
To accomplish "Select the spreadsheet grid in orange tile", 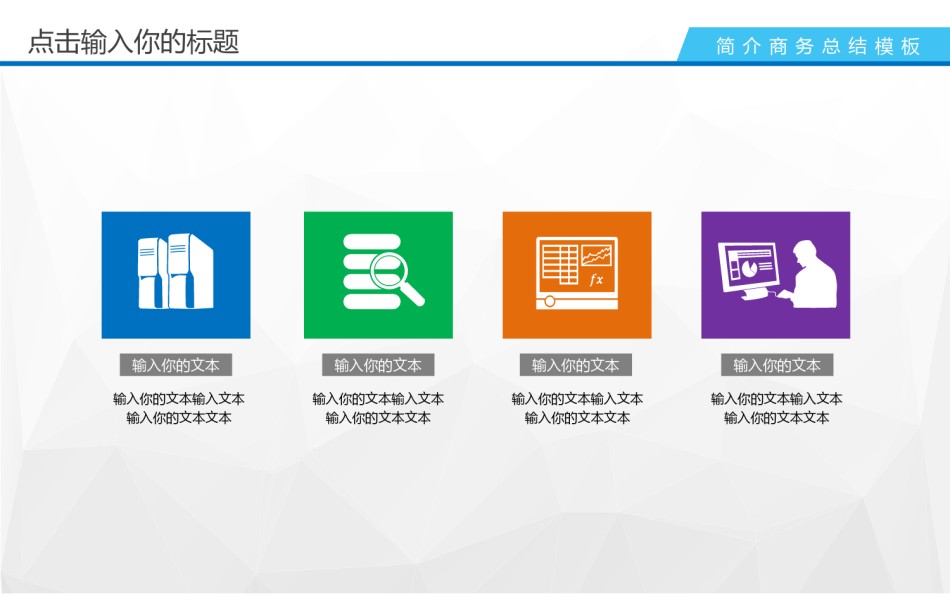I will [558, 263].
